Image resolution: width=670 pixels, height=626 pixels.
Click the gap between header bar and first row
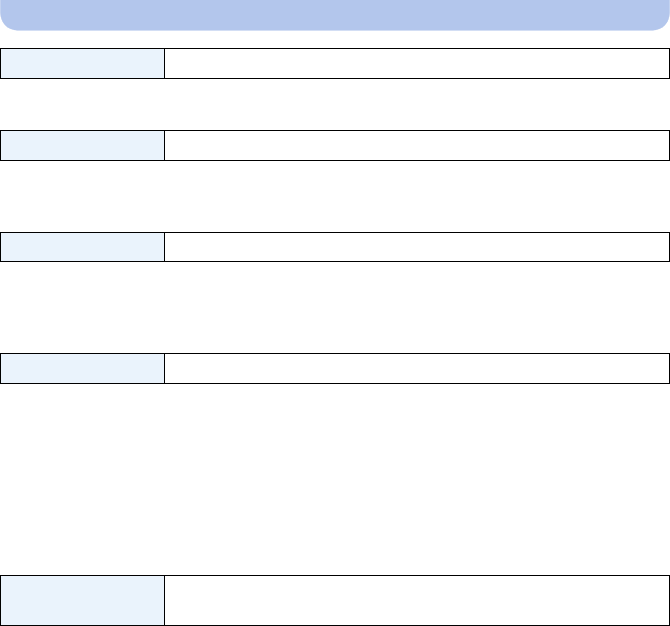(x=335, y=40)
